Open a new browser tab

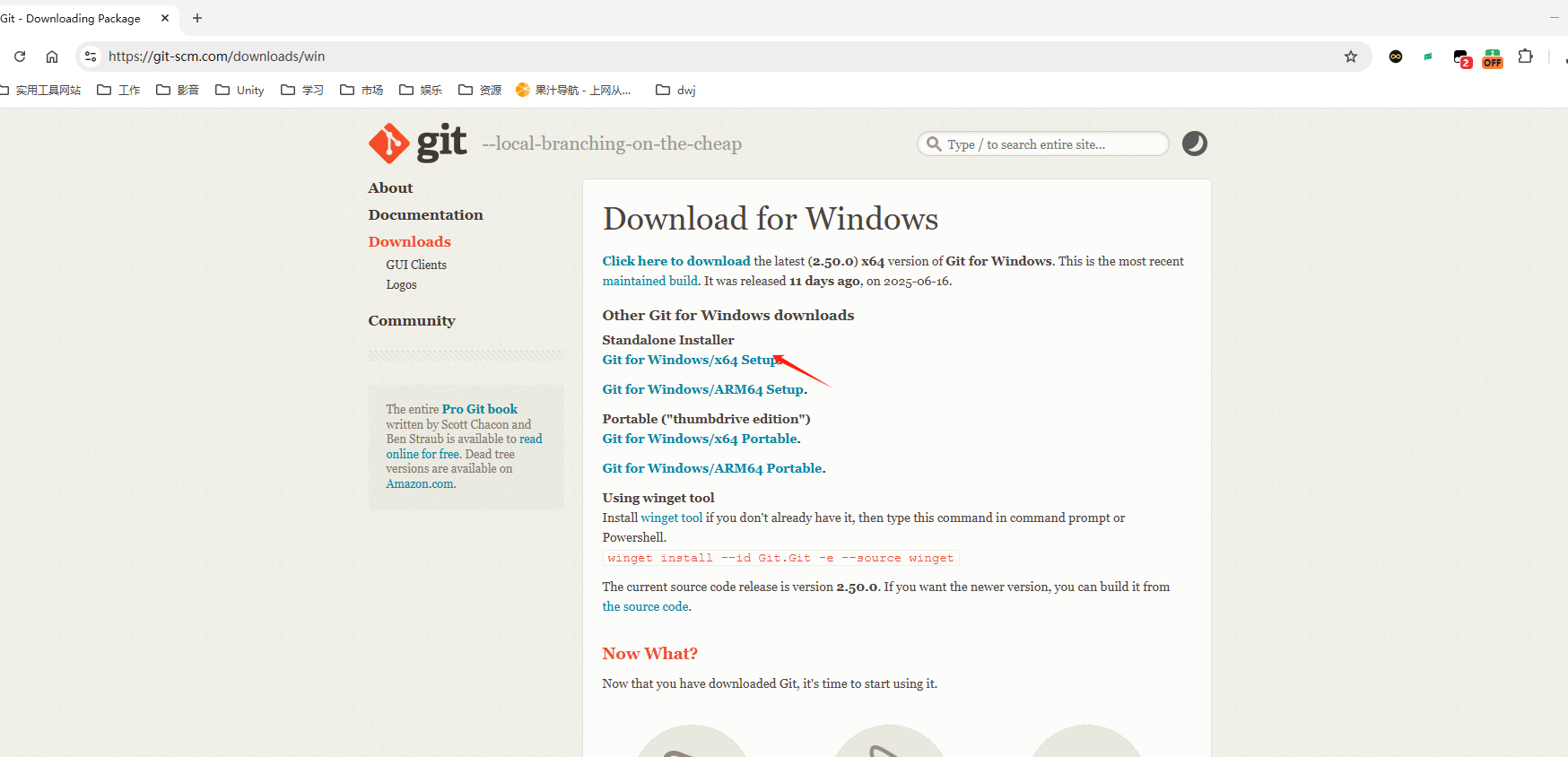pyautogui.click(x=197, y=18)
